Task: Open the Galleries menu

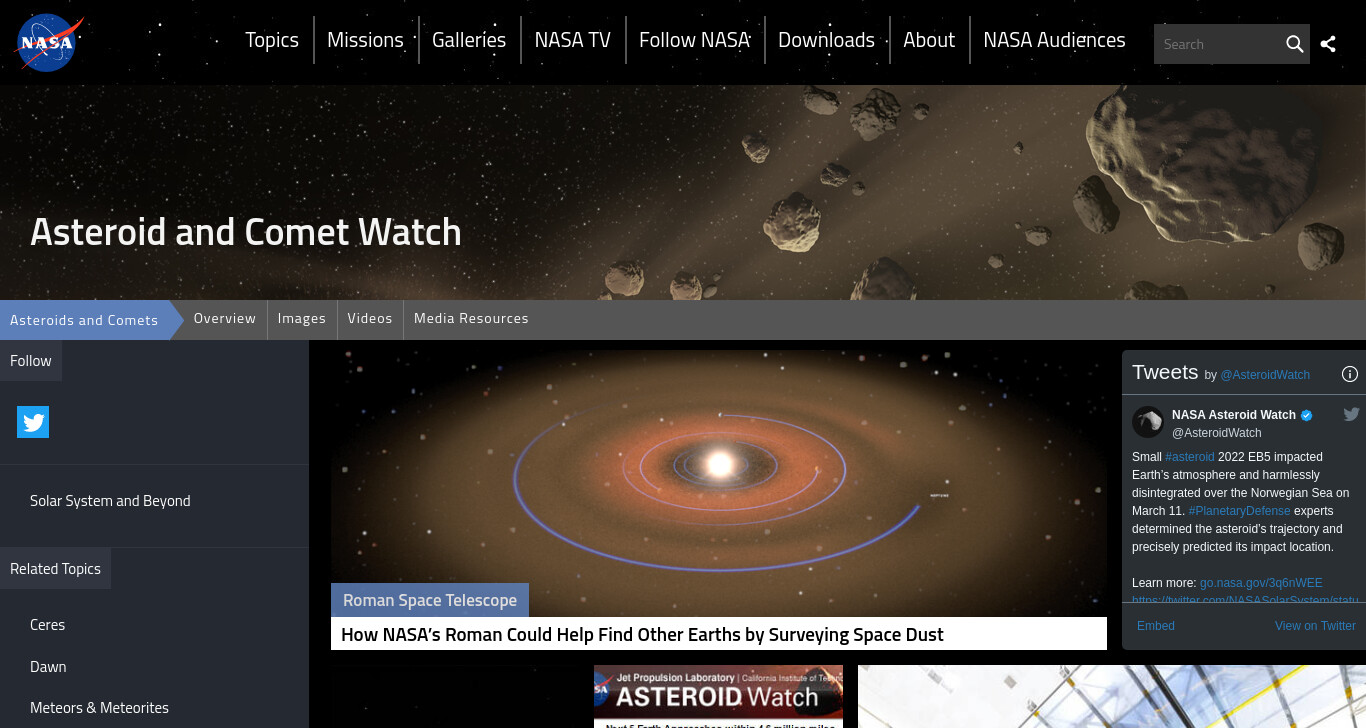Action: click(x=469, y=40)
